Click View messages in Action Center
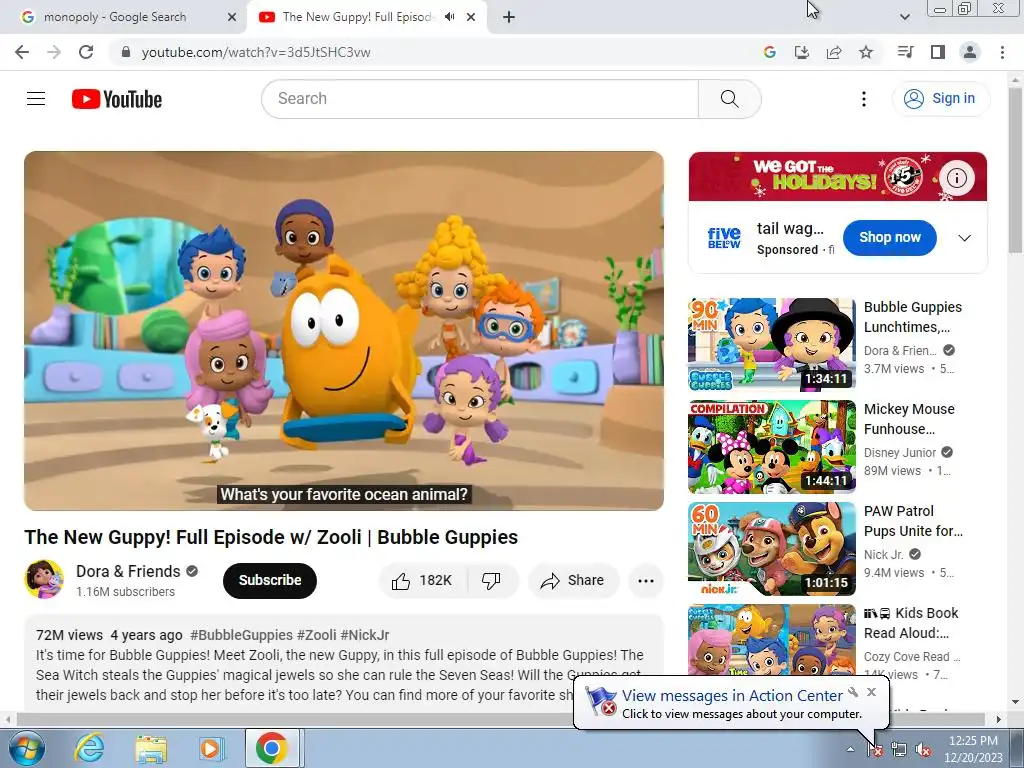 [x=732, y=696]
